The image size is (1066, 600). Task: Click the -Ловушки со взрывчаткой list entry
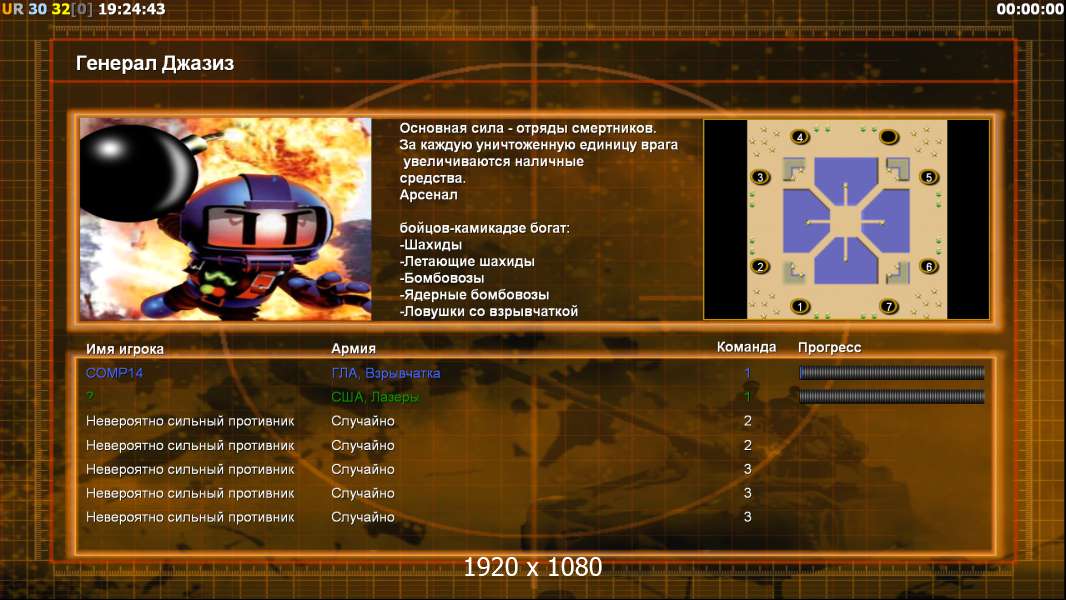[x=489, y=311]
